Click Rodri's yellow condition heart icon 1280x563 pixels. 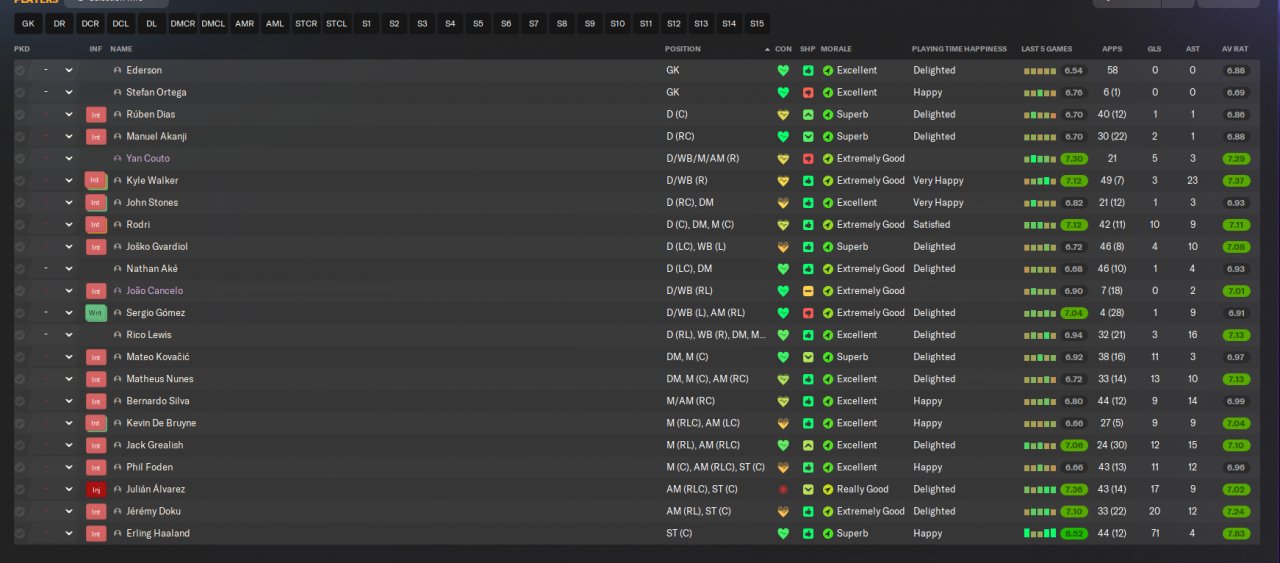783,225
